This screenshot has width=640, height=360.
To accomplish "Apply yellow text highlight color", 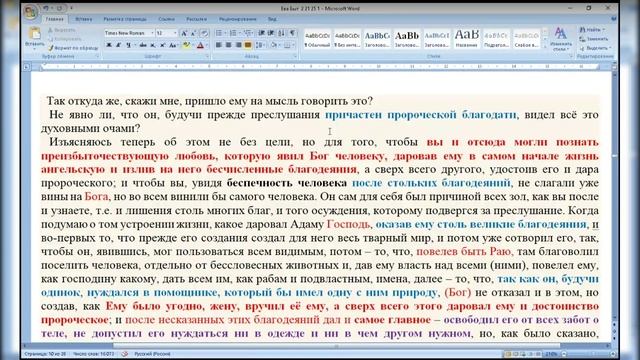I will pos(186,45).
